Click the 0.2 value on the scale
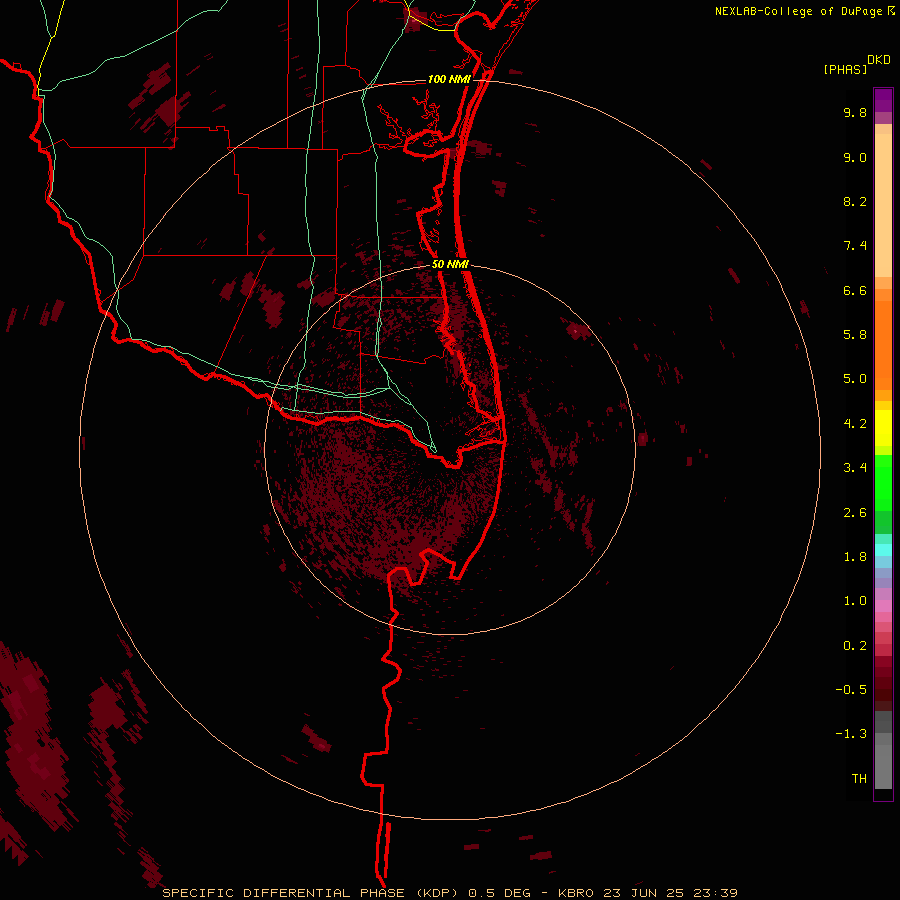Image resolution: width=900 pixels, height=900 pixels. [855, 646]
